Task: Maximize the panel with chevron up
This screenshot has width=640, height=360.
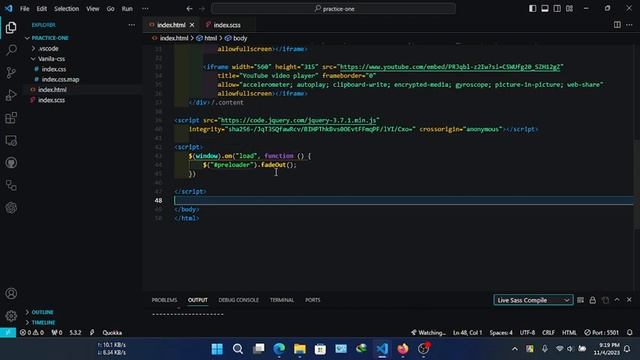Action: pos(617,300)
